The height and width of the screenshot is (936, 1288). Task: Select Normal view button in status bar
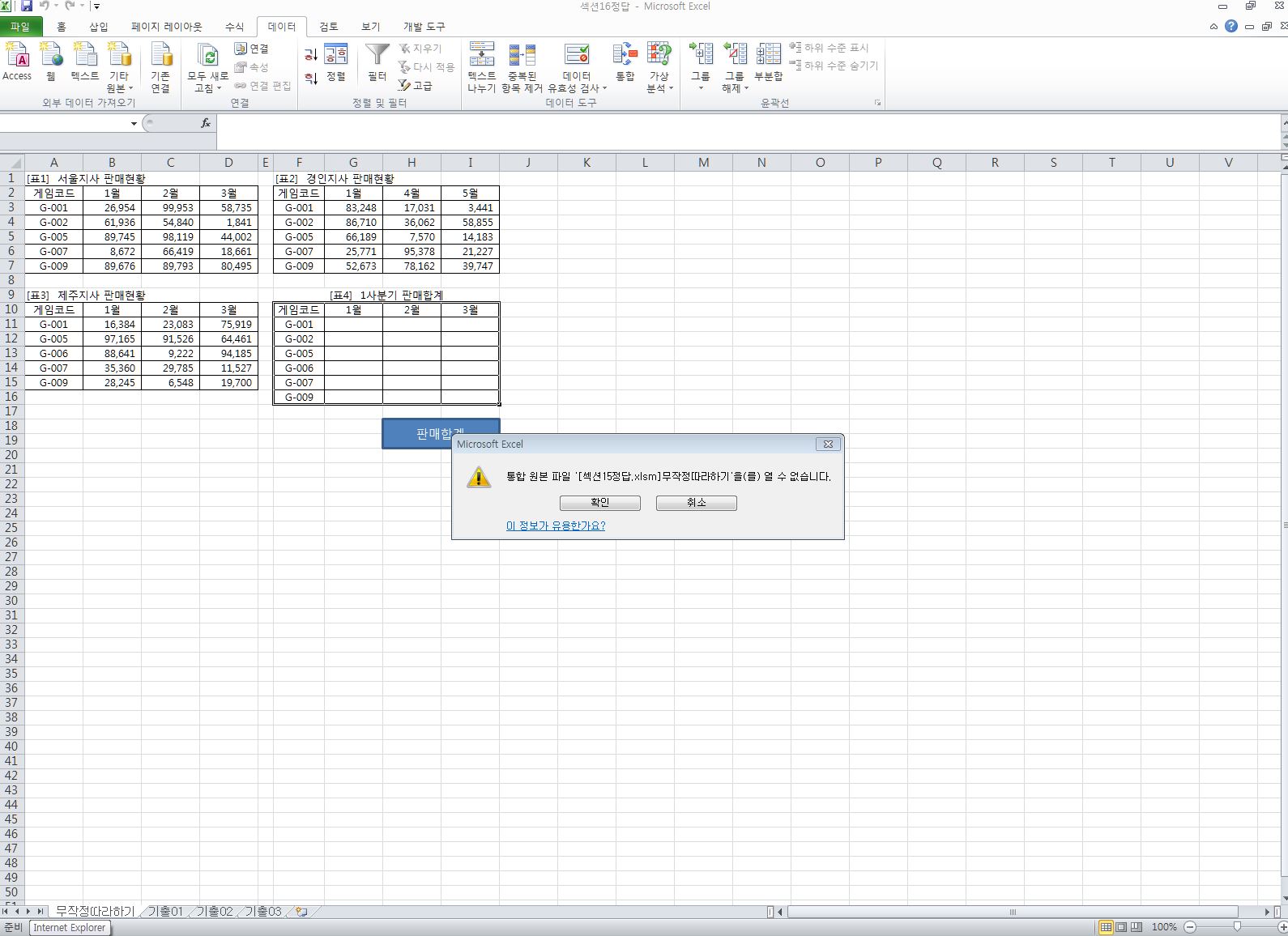(1106, 927)
